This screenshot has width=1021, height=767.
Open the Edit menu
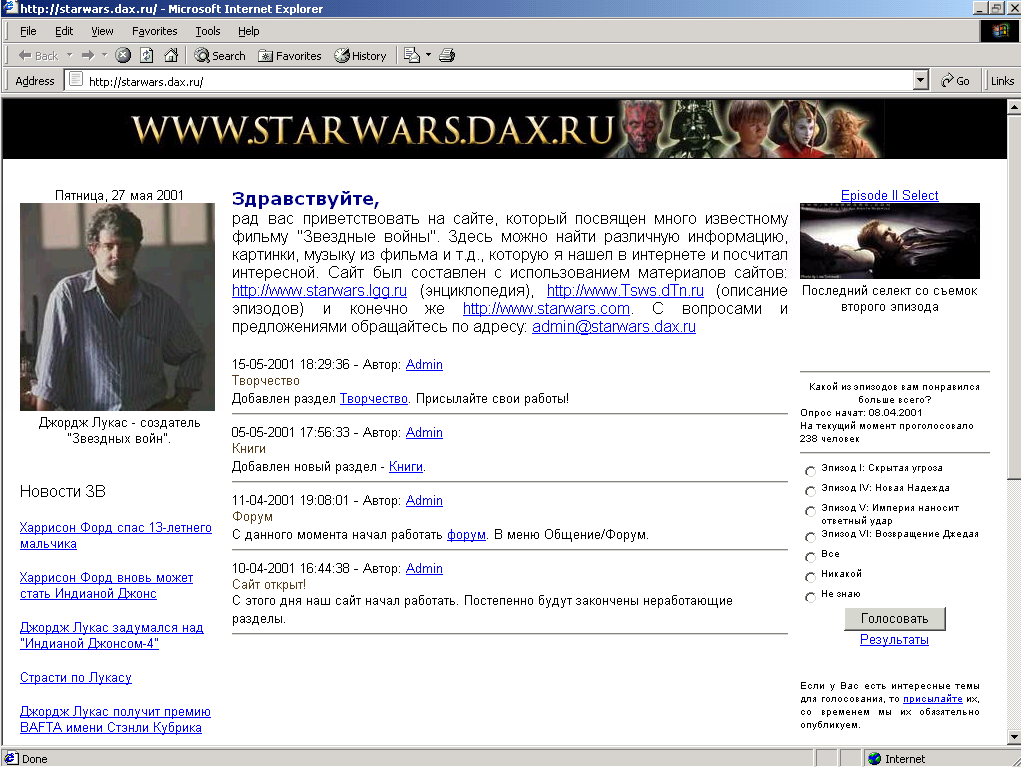(64, 31)
